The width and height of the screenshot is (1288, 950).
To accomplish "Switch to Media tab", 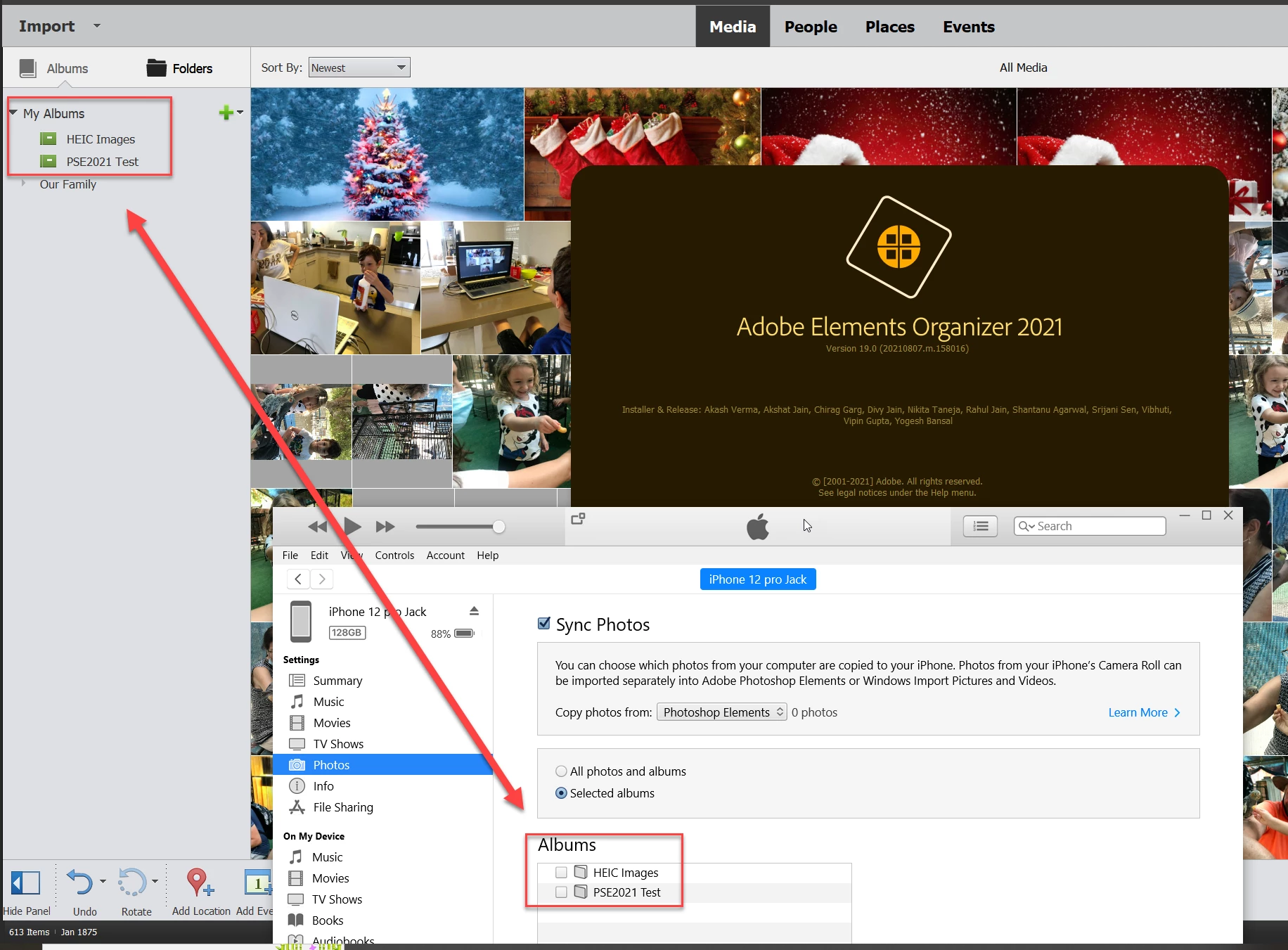I will [x=733, y=27].
